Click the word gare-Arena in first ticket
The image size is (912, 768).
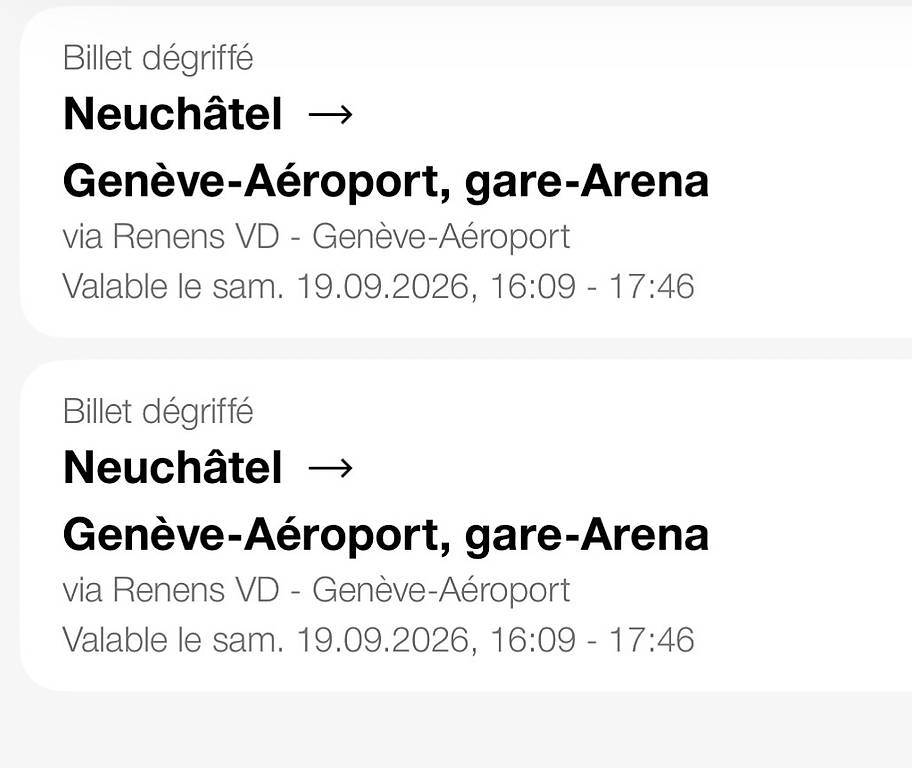[587, 184]
